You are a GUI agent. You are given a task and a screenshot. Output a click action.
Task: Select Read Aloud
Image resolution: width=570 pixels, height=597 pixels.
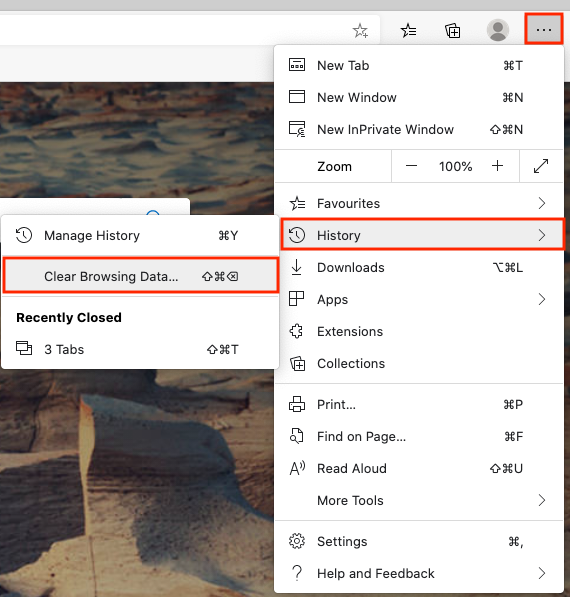coord(418,468)
